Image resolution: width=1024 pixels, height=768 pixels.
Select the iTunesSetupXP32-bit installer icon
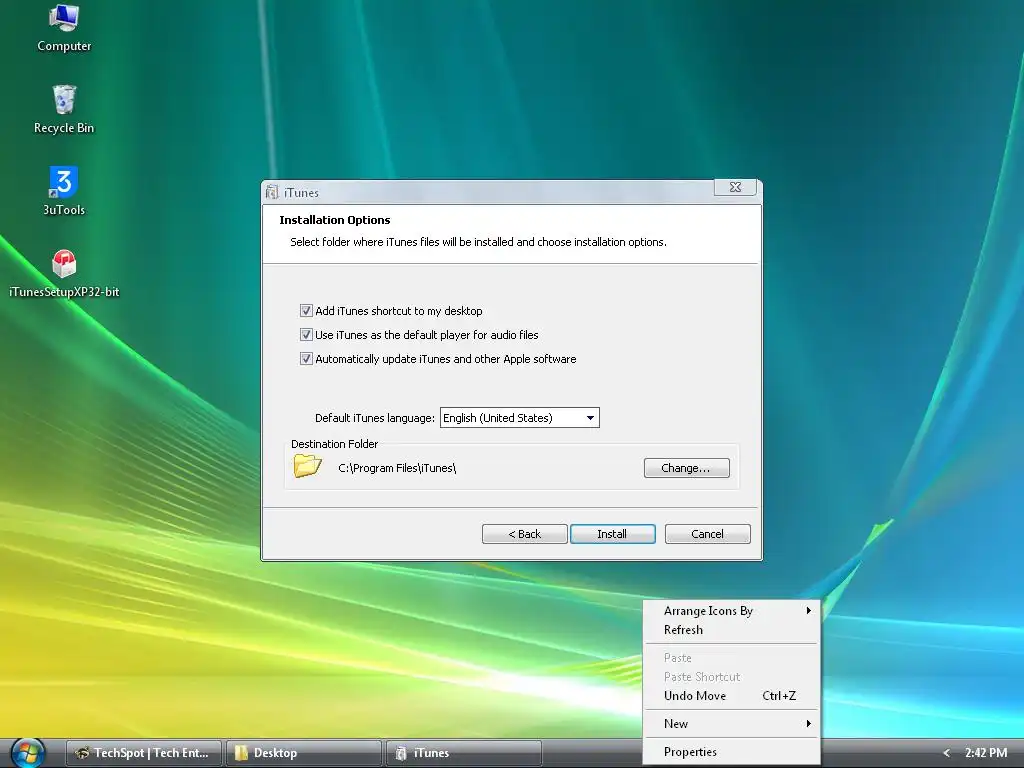[64, 273]
